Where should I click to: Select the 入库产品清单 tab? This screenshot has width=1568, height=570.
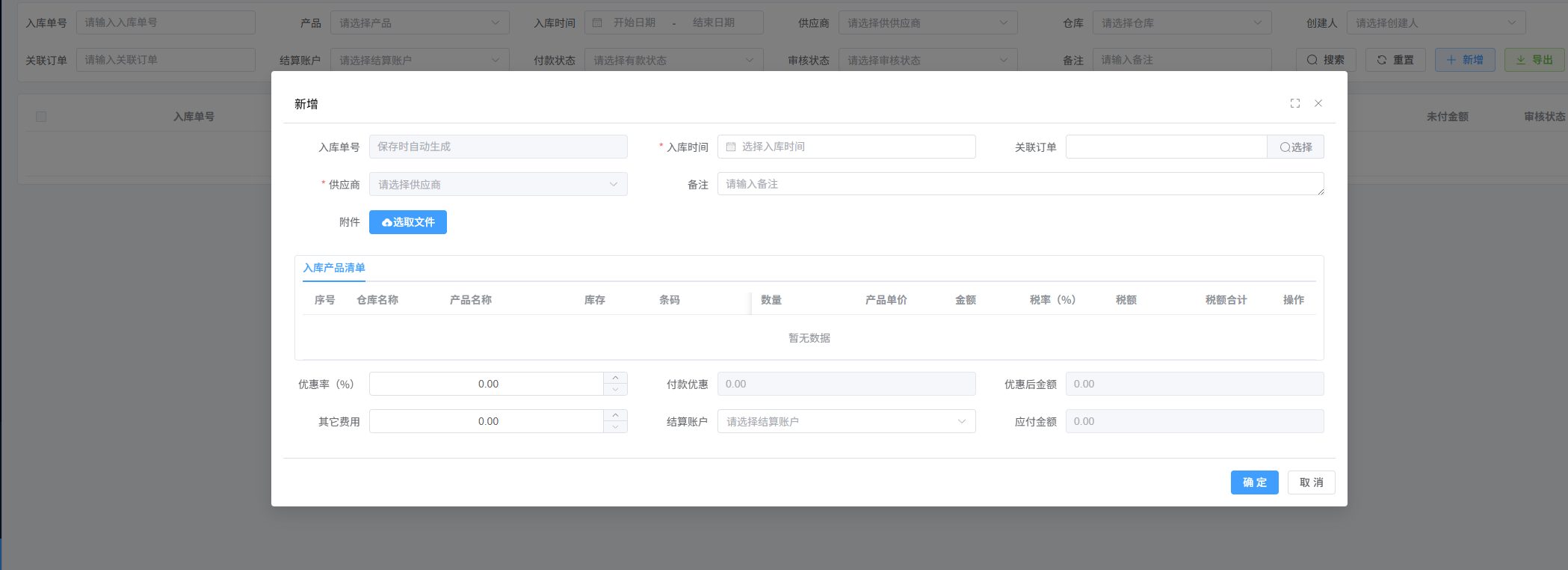334,268
